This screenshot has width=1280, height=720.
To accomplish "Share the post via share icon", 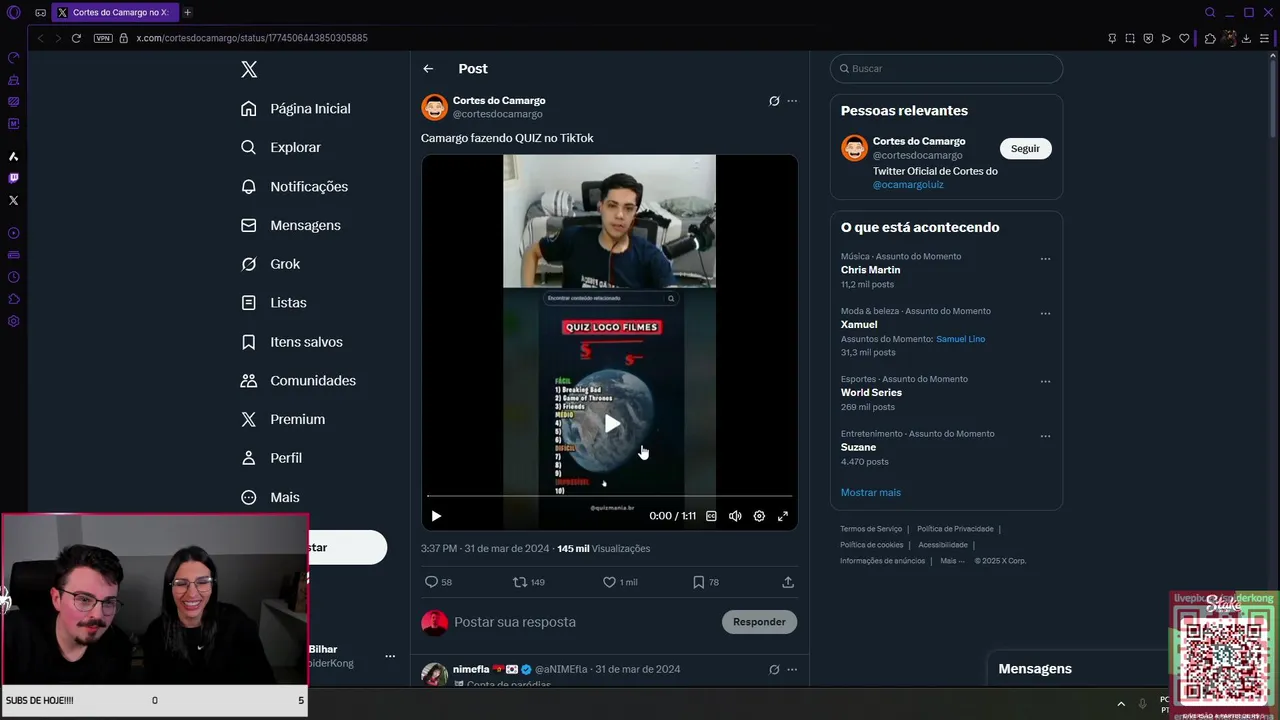I will coord(788,582).
